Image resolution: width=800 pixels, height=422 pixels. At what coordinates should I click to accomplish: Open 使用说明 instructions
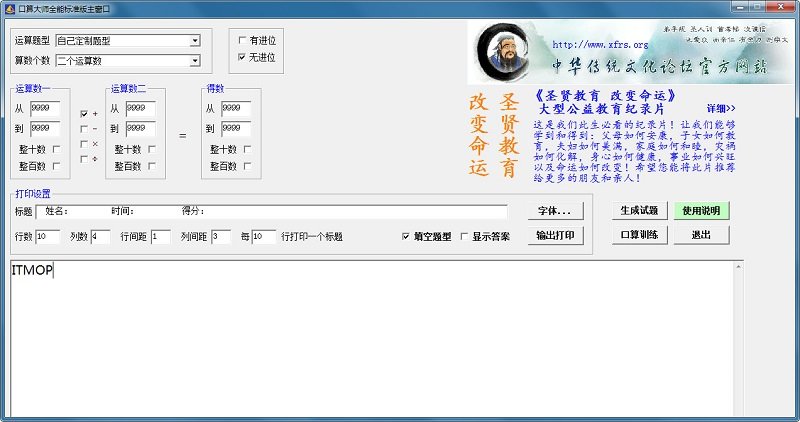[x=701, y=210]
